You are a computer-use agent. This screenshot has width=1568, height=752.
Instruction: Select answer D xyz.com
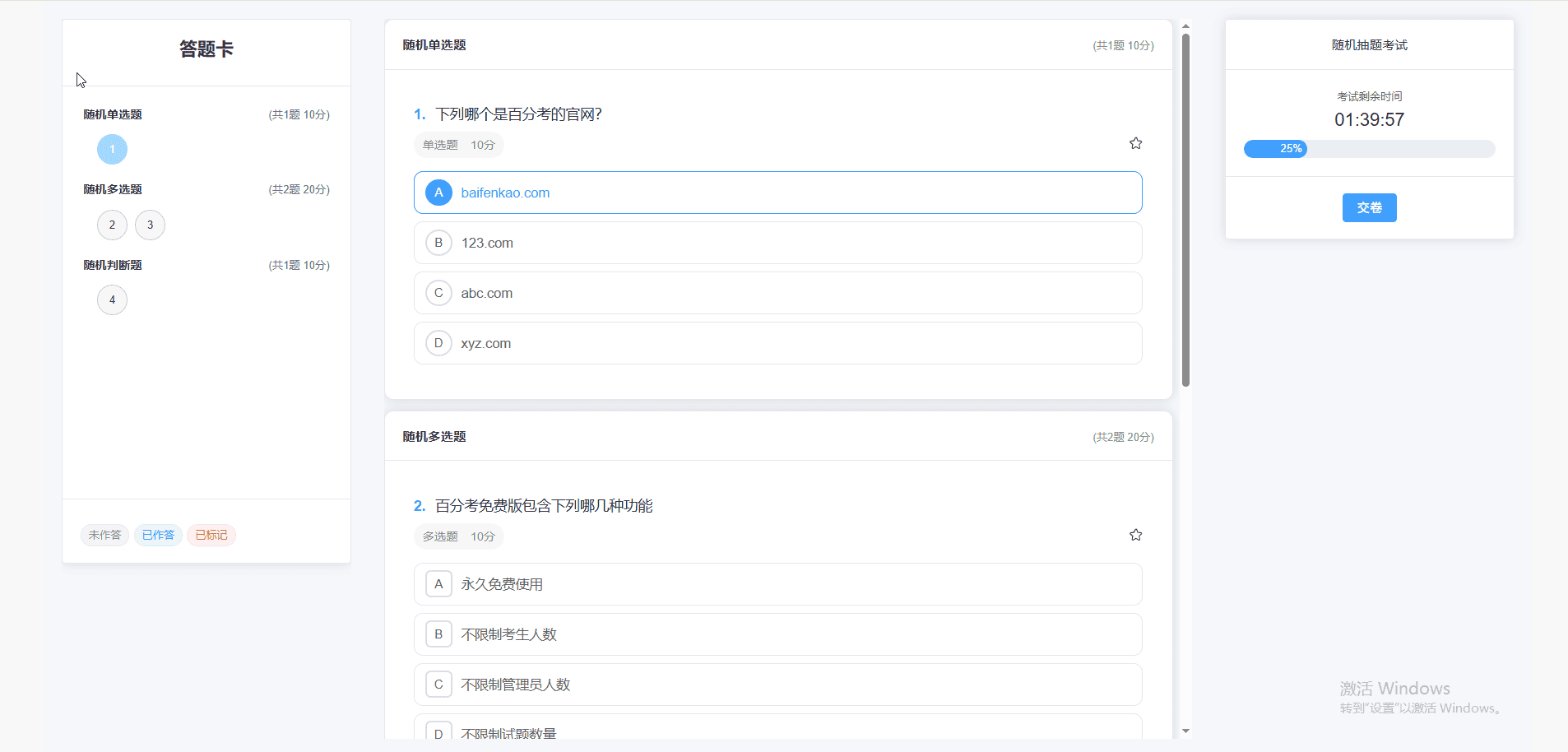[x=777, y=342]
